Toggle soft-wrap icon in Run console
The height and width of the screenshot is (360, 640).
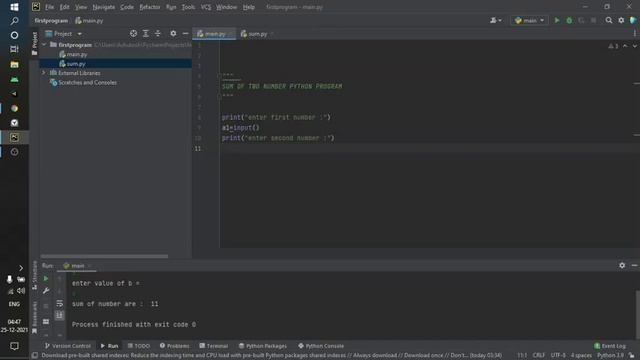click(x=60, y=304)
